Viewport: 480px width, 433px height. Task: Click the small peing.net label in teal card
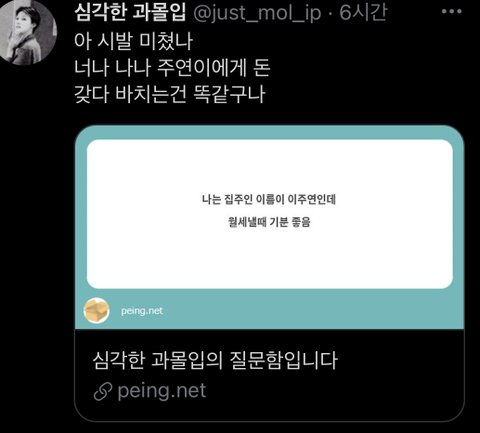pos(142,311)
